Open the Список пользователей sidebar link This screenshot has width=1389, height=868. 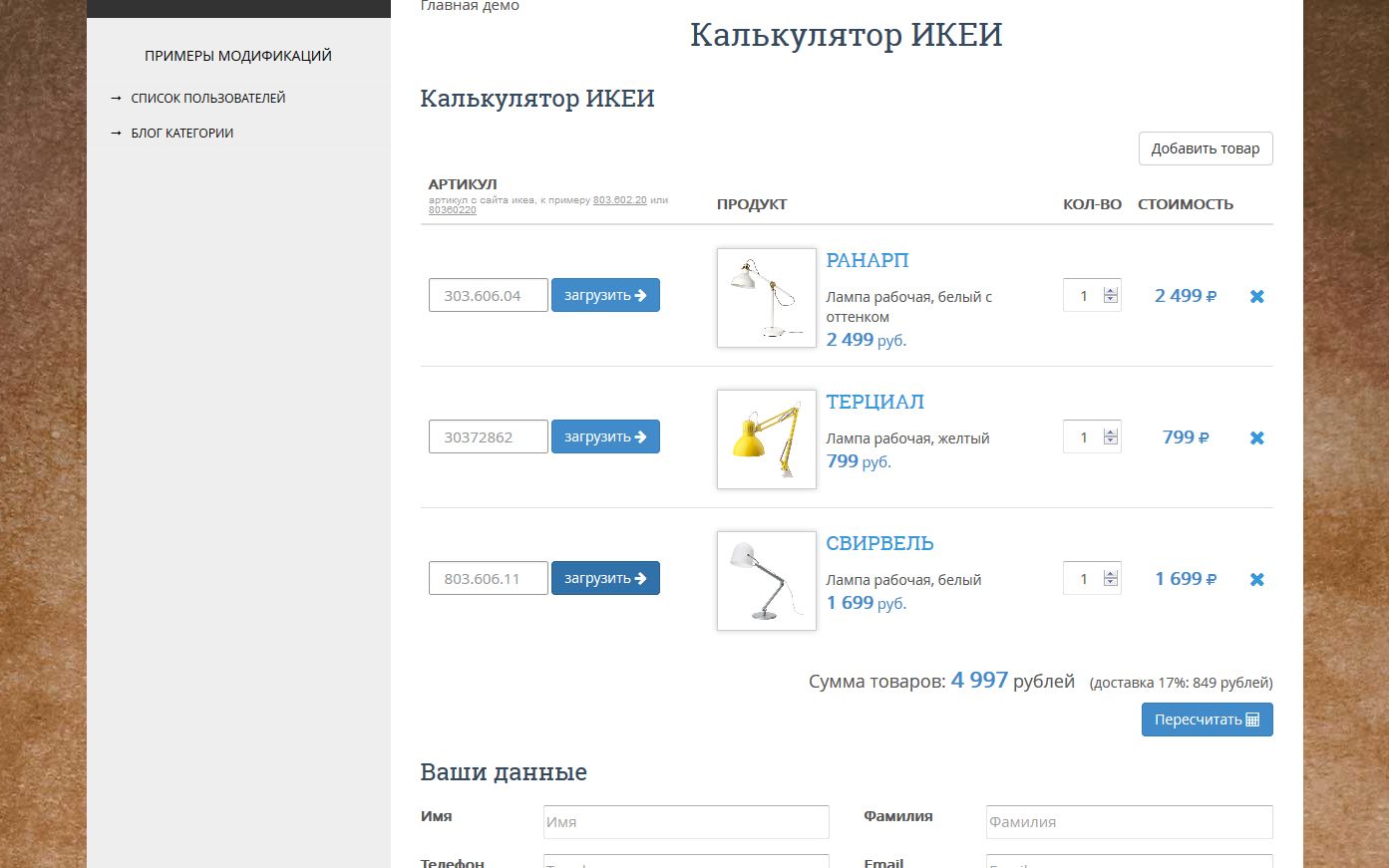click(208, 98)
